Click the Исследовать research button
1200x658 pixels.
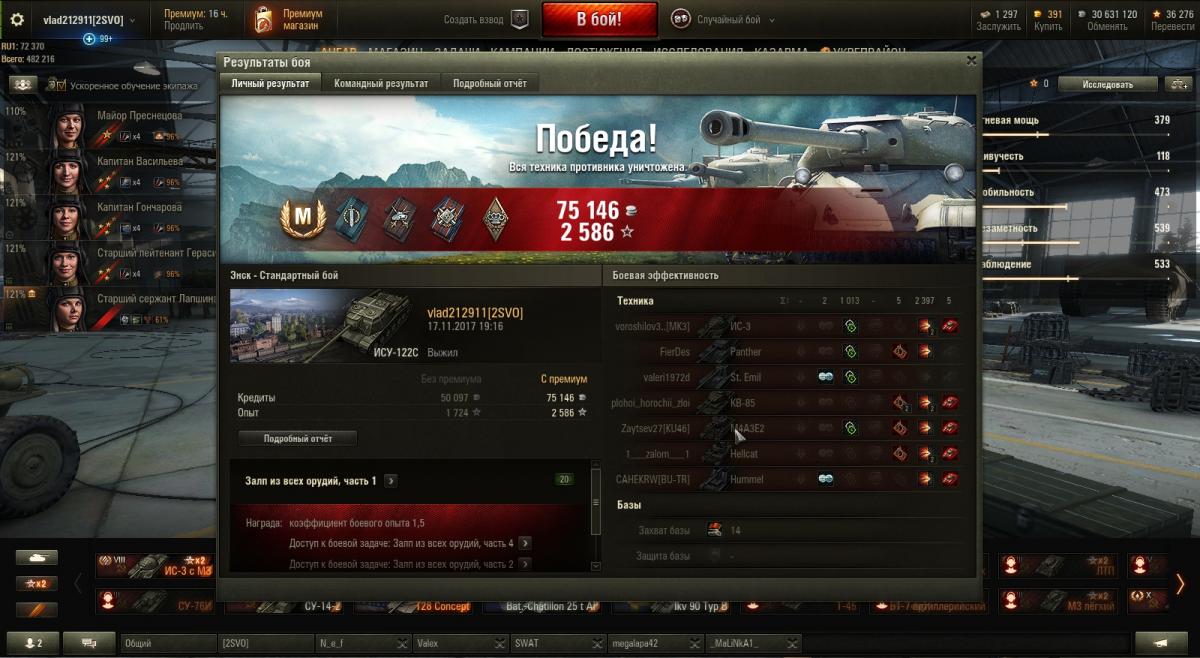(x=1108, y=85)
